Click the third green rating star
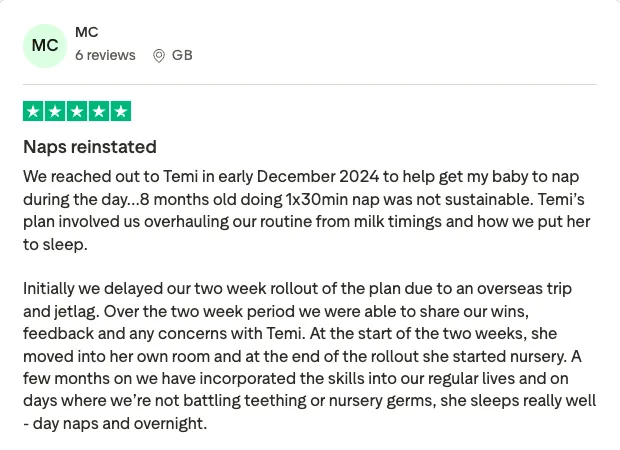Viewport: 620px width, 450px height. 77,111
